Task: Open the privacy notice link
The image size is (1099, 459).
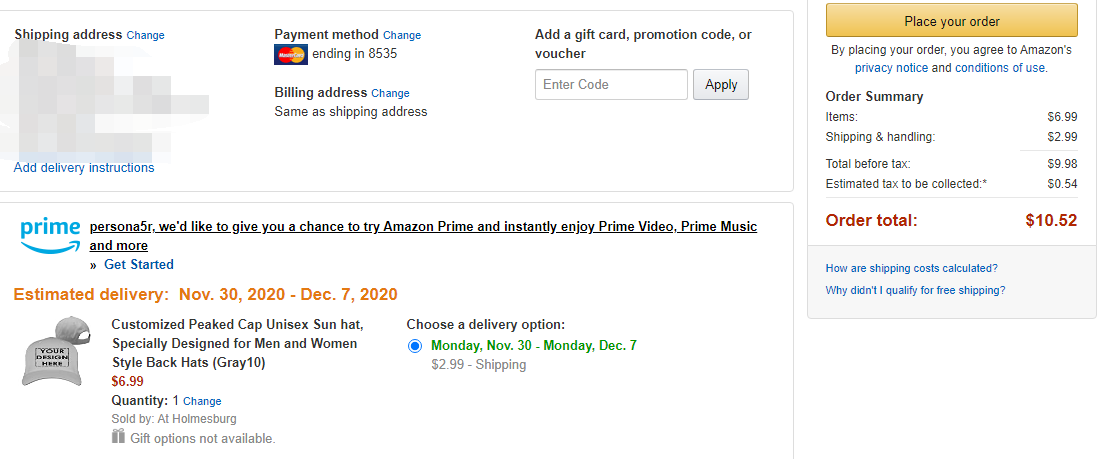Action: click(891, 68)
